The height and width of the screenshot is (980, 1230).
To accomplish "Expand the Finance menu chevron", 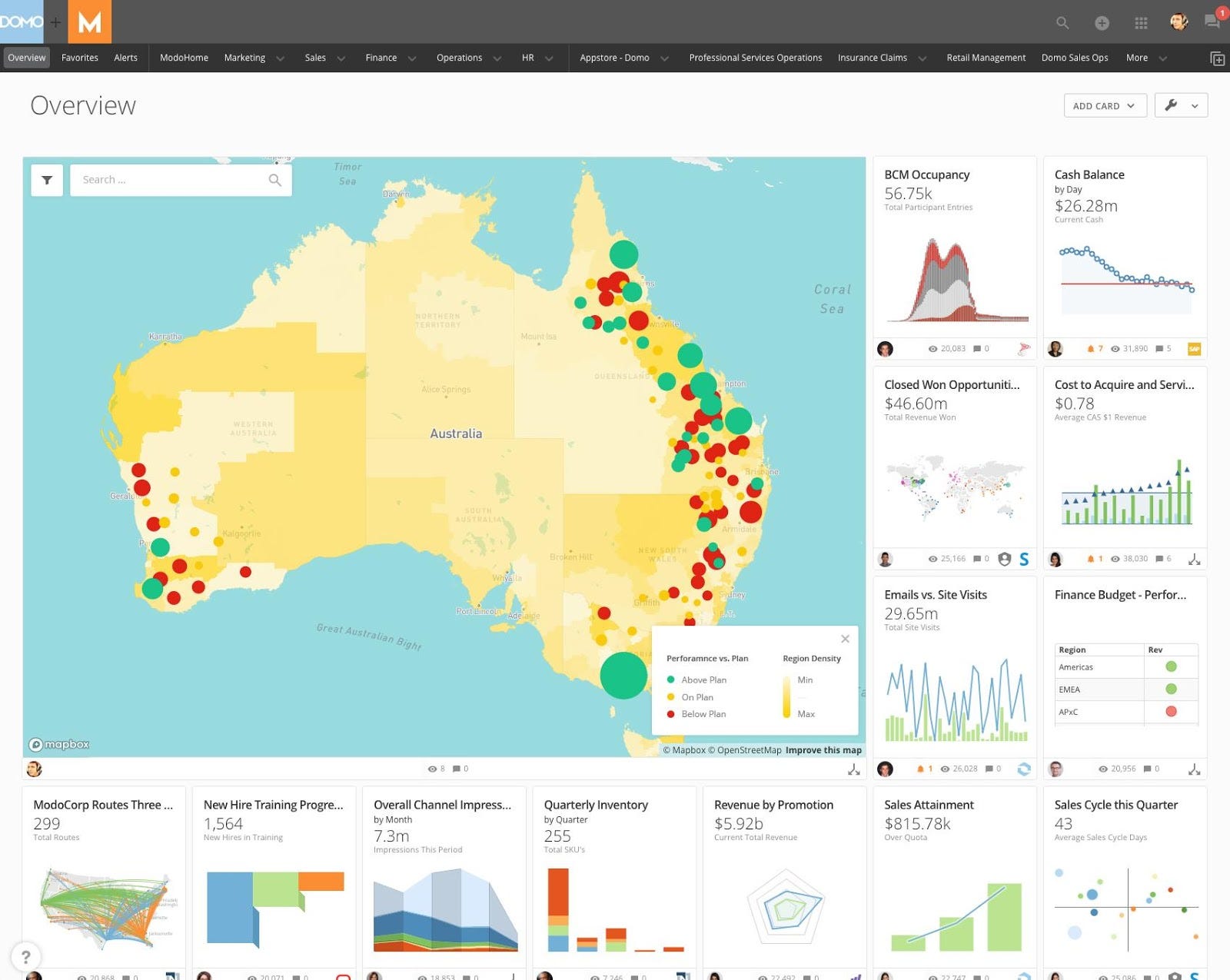I will 412,58.
